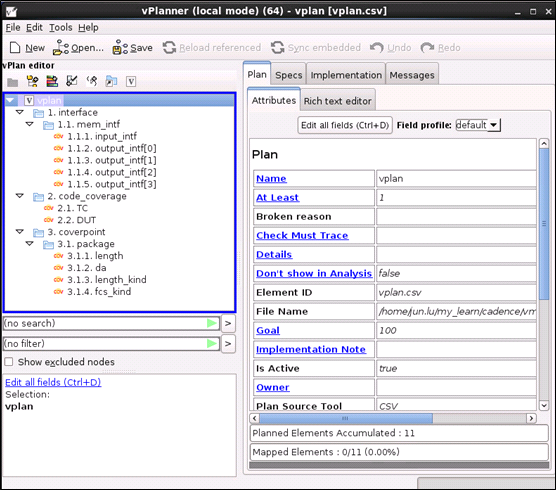This screenshot has width=556, height=490.
Task: Enable Show excluded nodes checkbox
Action: [9, 362]
